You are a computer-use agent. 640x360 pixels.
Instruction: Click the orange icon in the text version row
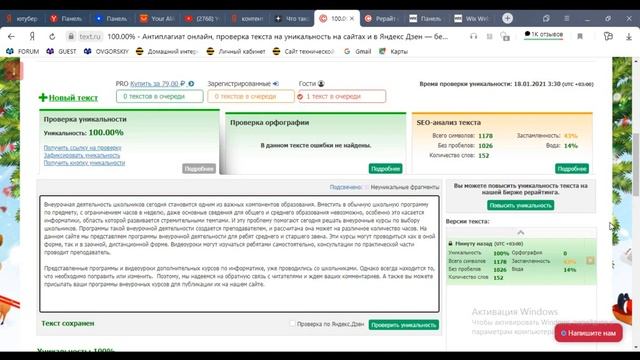[590, 260]
